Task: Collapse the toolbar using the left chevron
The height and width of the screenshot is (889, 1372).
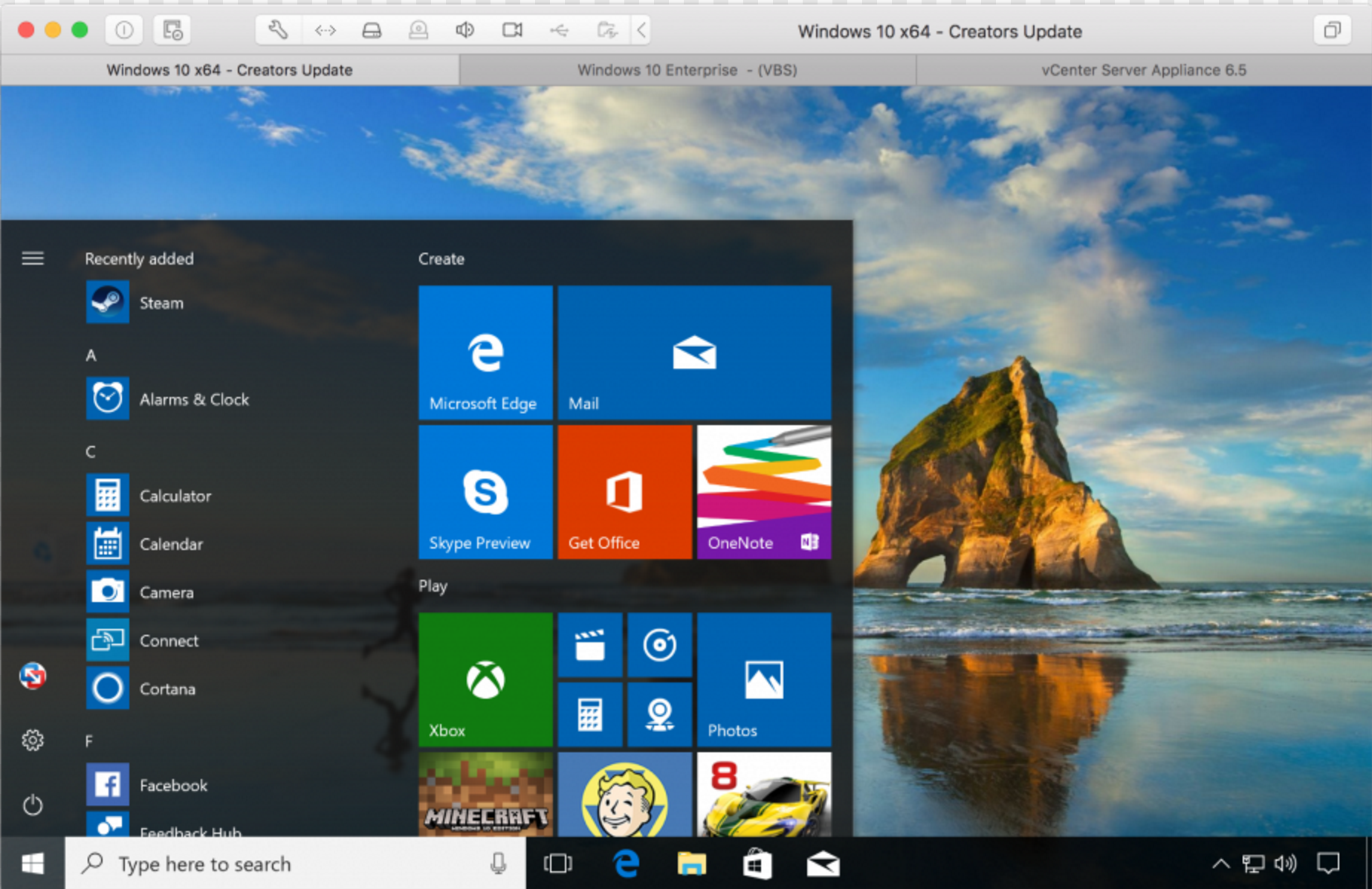Action: pos(641,30)
